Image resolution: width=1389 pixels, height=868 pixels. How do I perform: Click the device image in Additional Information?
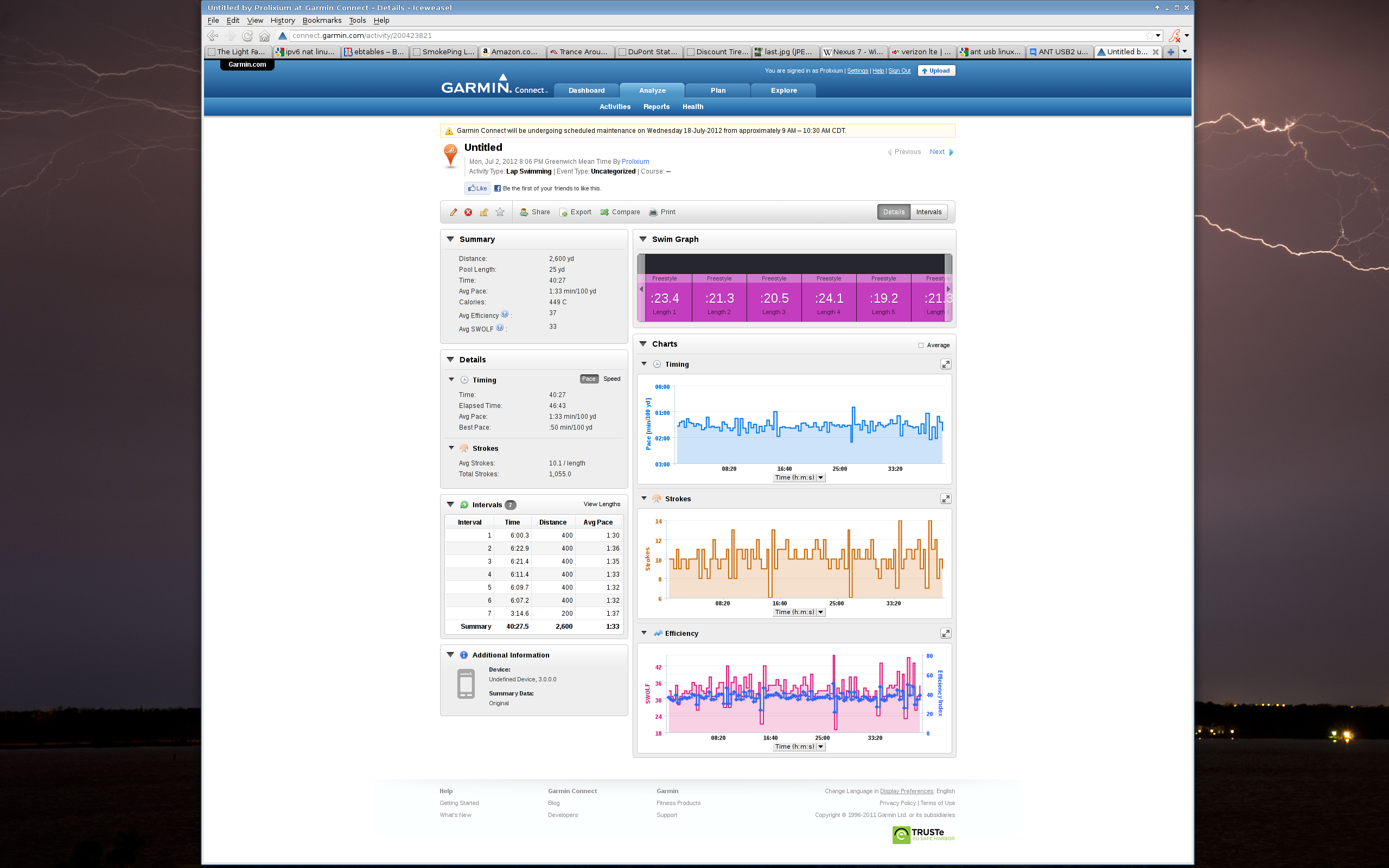click(x=466, y=684)
